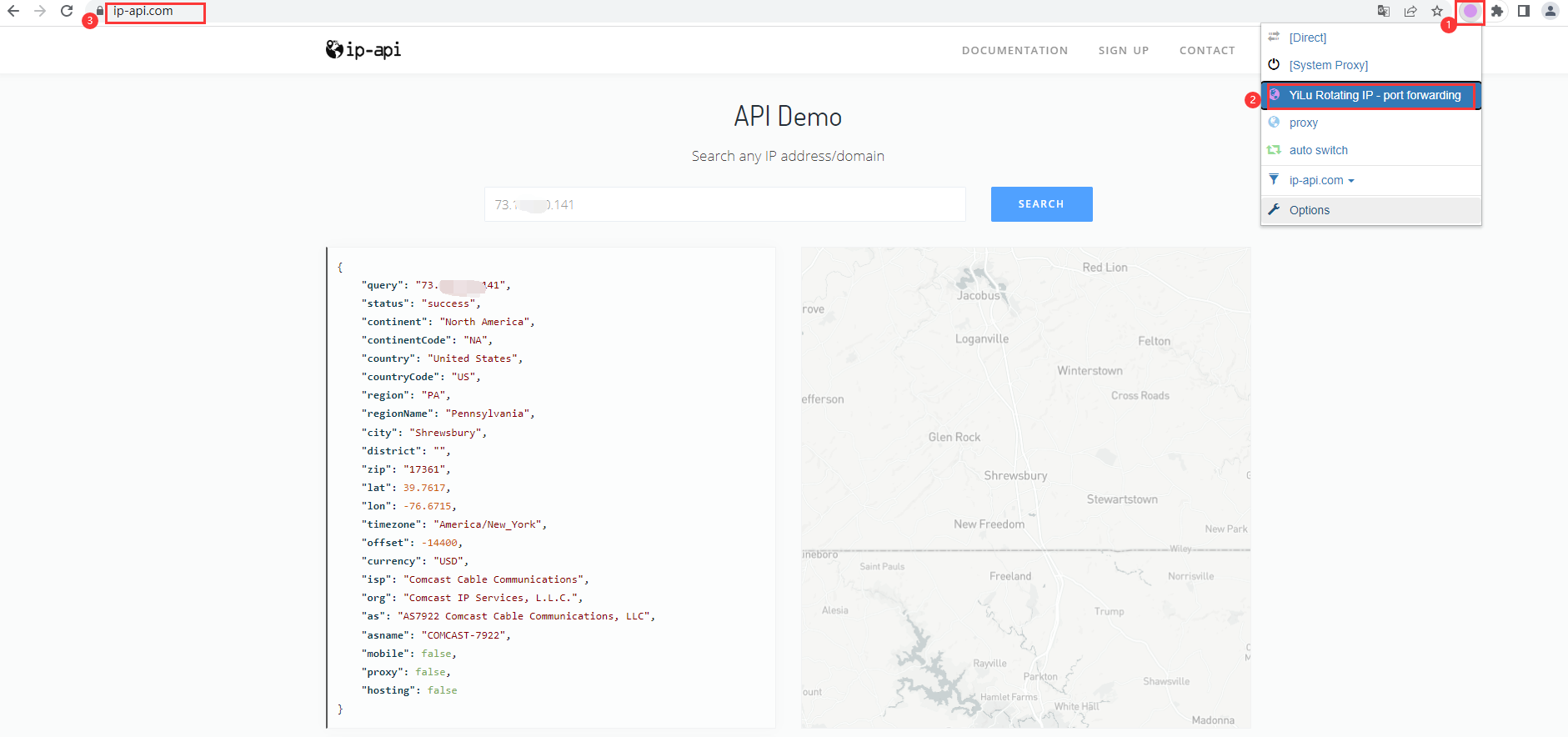The image size is (1568, 737).
Task: Click "Search any IP address/domain" subtitle
Action: (788, 156)
